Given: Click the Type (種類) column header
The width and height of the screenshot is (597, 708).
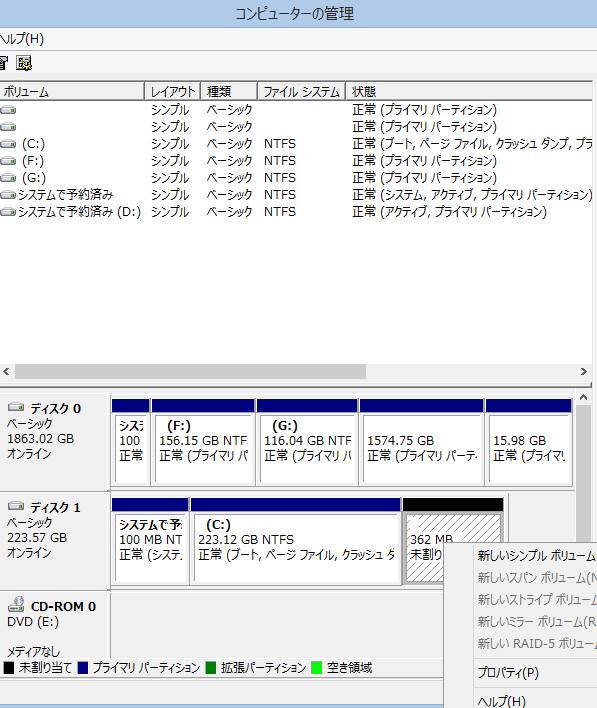Looking at the screenshot, I should [229, 92].
